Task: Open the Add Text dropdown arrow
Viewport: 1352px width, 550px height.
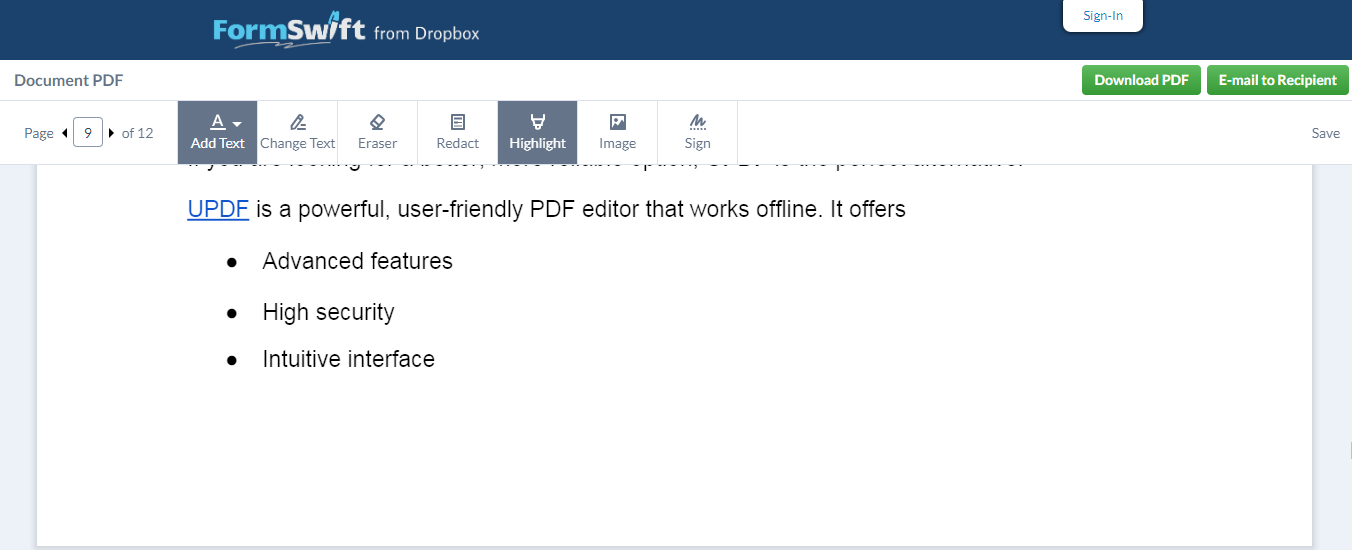Action: point(237,124)
